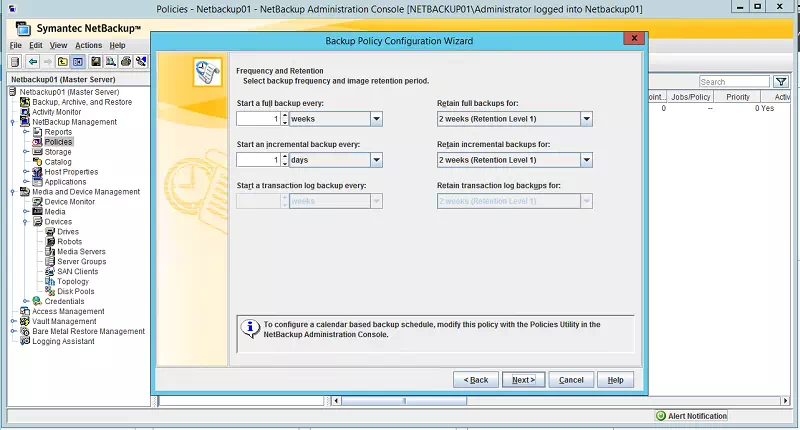Click the Priority column header
This screenshot has width=800, height=430.
click(738, 97)
